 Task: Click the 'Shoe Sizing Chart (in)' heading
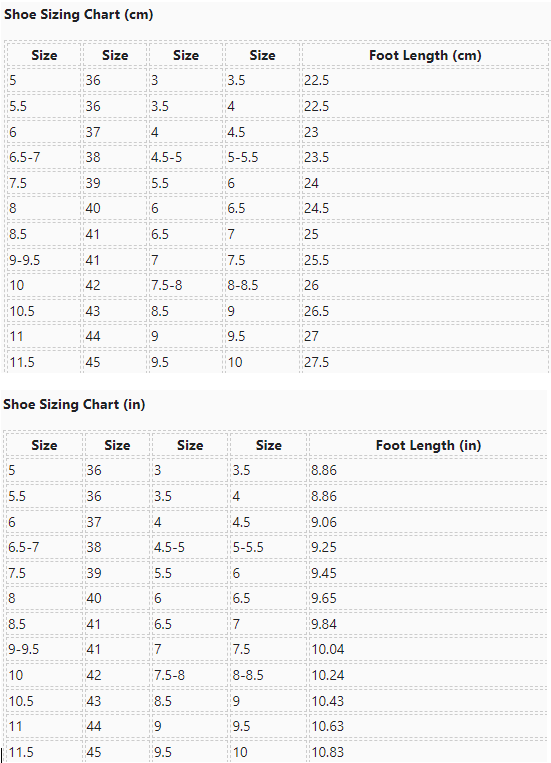[74, 404]
